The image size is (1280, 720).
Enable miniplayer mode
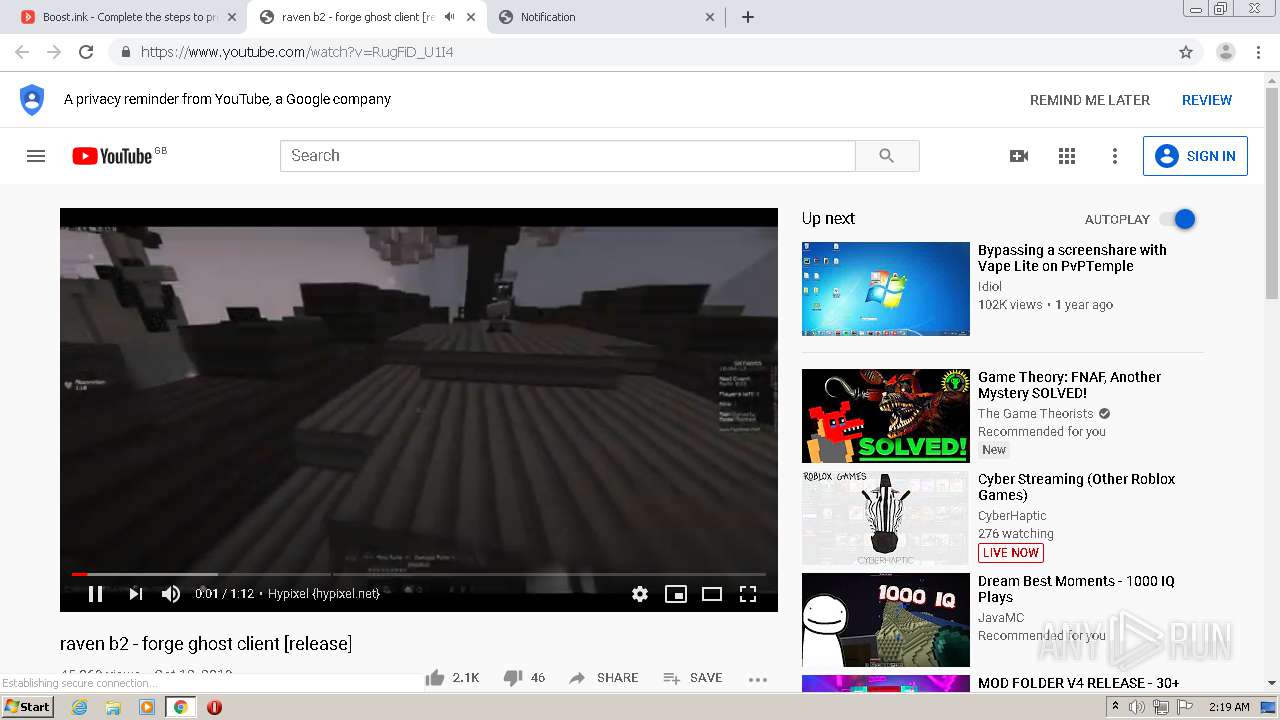pyautogui.click(x=676, y=594)
